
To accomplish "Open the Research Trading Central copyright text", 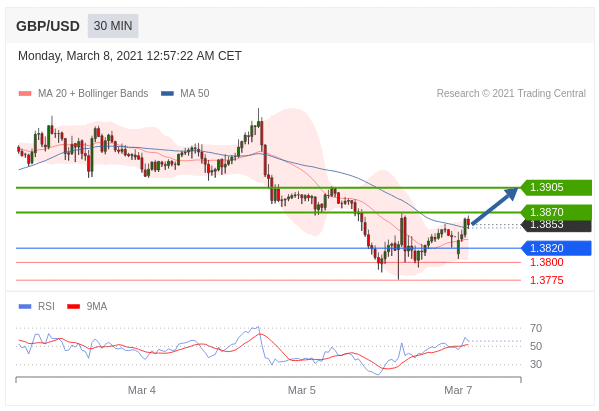I will click(x=511, y=94).
